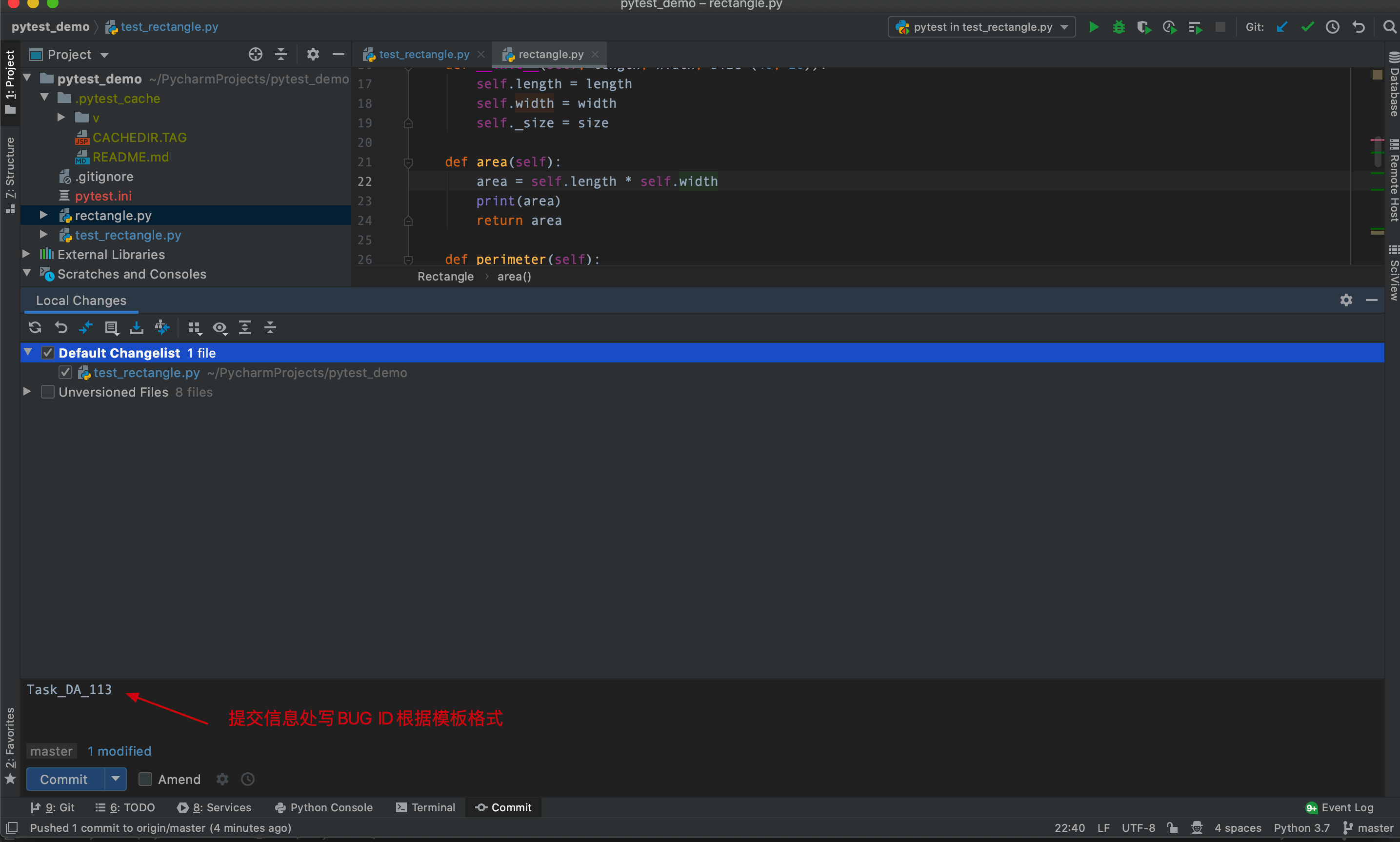The image size is (1400, 842).
Task: Open Project panel settings gear
Action: click(x=313, y=54)
